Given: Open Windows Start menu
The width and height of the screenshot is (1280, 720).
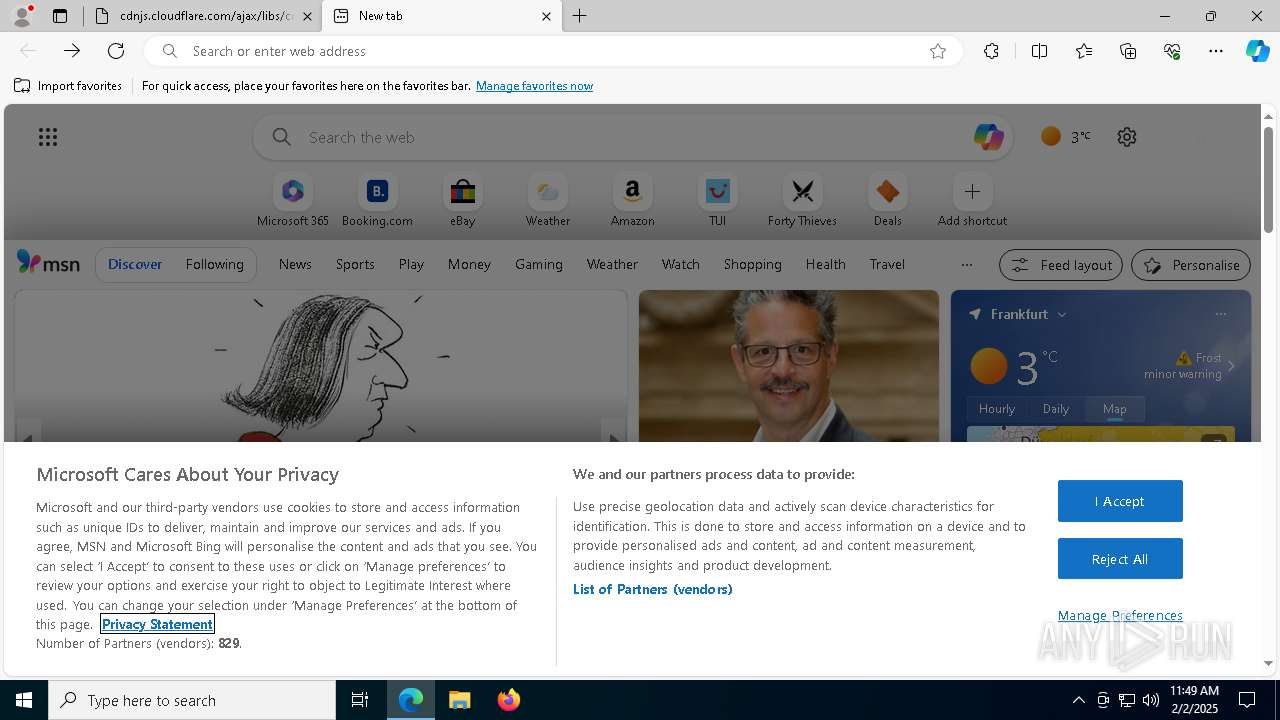Looking at the screenshot, I should point(24,700).
